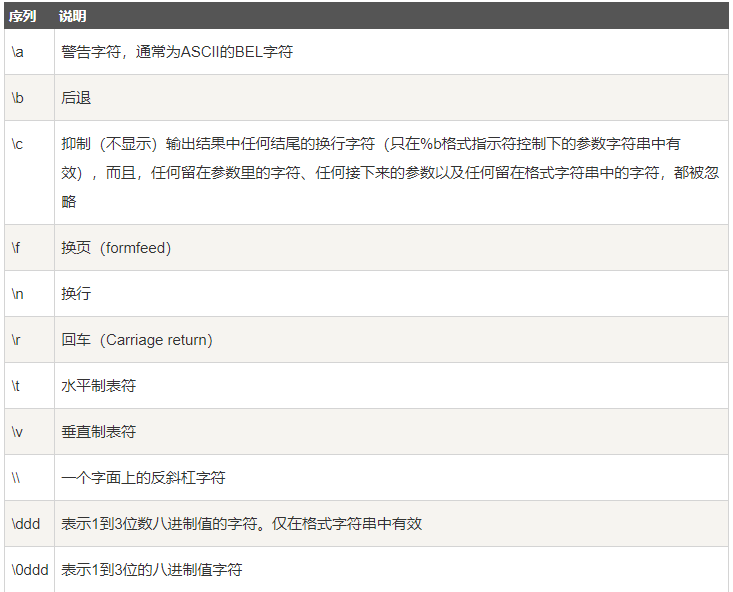Screen dimensions: 733x592
Task: Select the \a sequence cell
Action: point(29,51)
